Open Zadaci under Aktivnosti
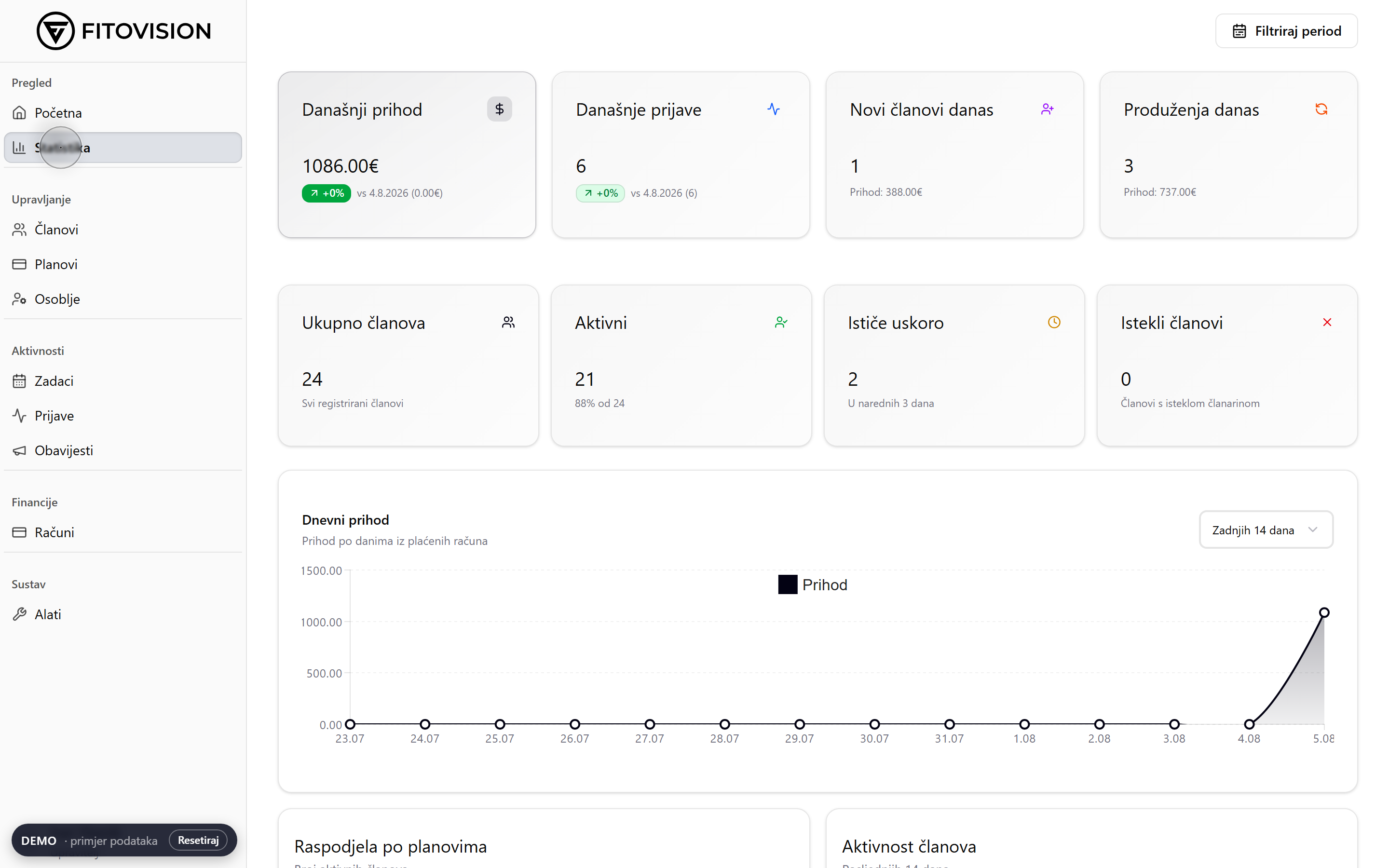Image resolution: width=1389 pixels, height=868 pixels. [x=123, y=381]
